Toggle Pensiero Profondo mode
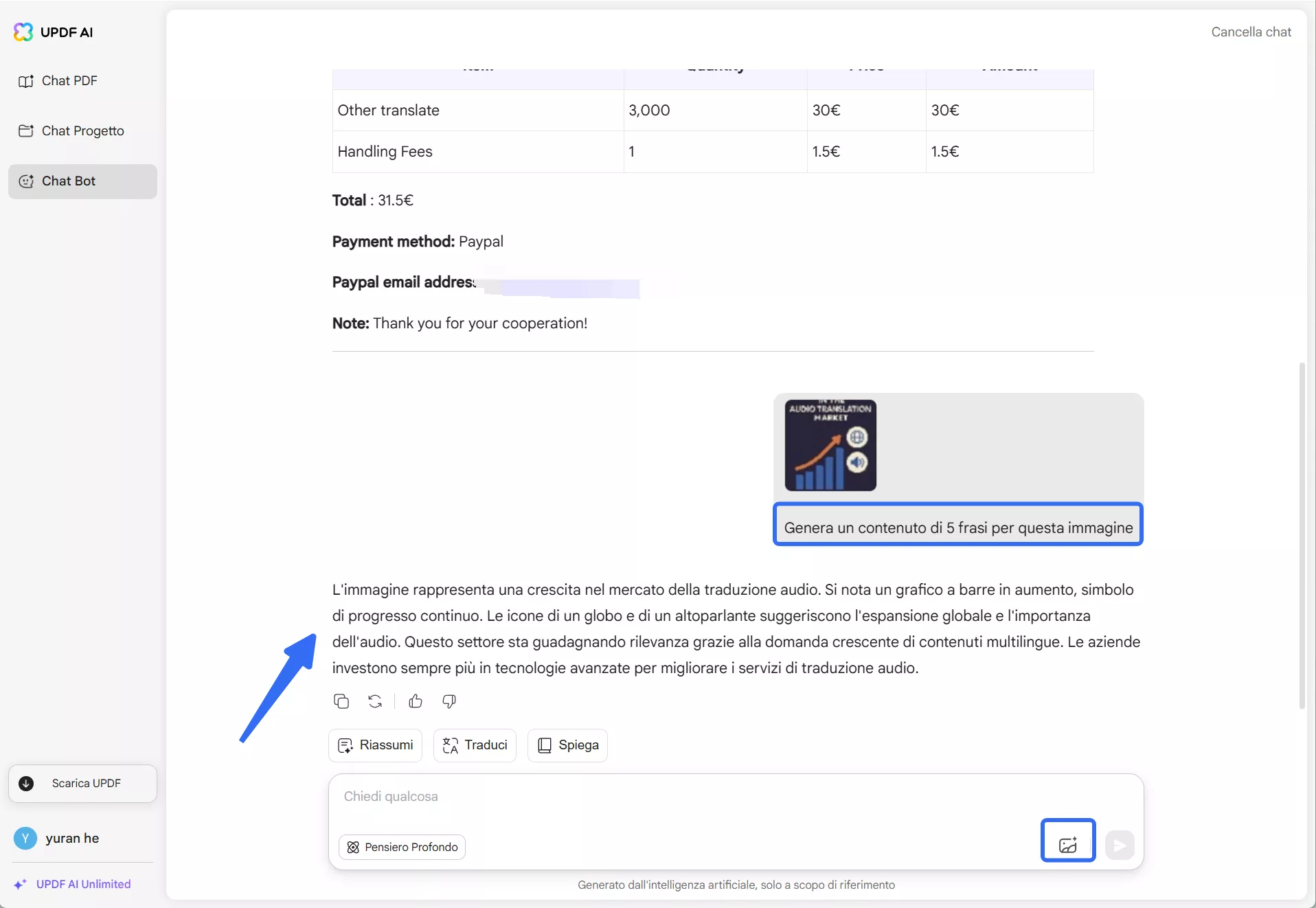The width and height of the screenshot is (1316, 908). (x=402, y=848)
